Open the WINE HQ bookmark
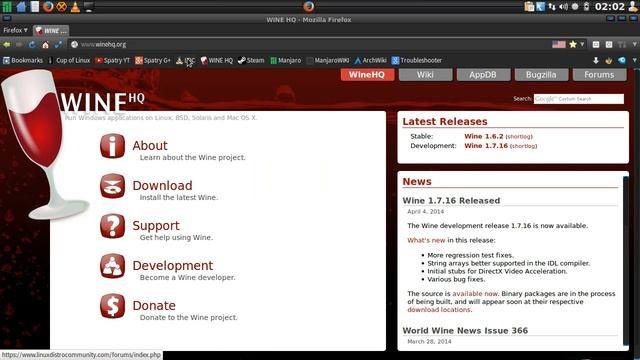 (x=216, y=60)
